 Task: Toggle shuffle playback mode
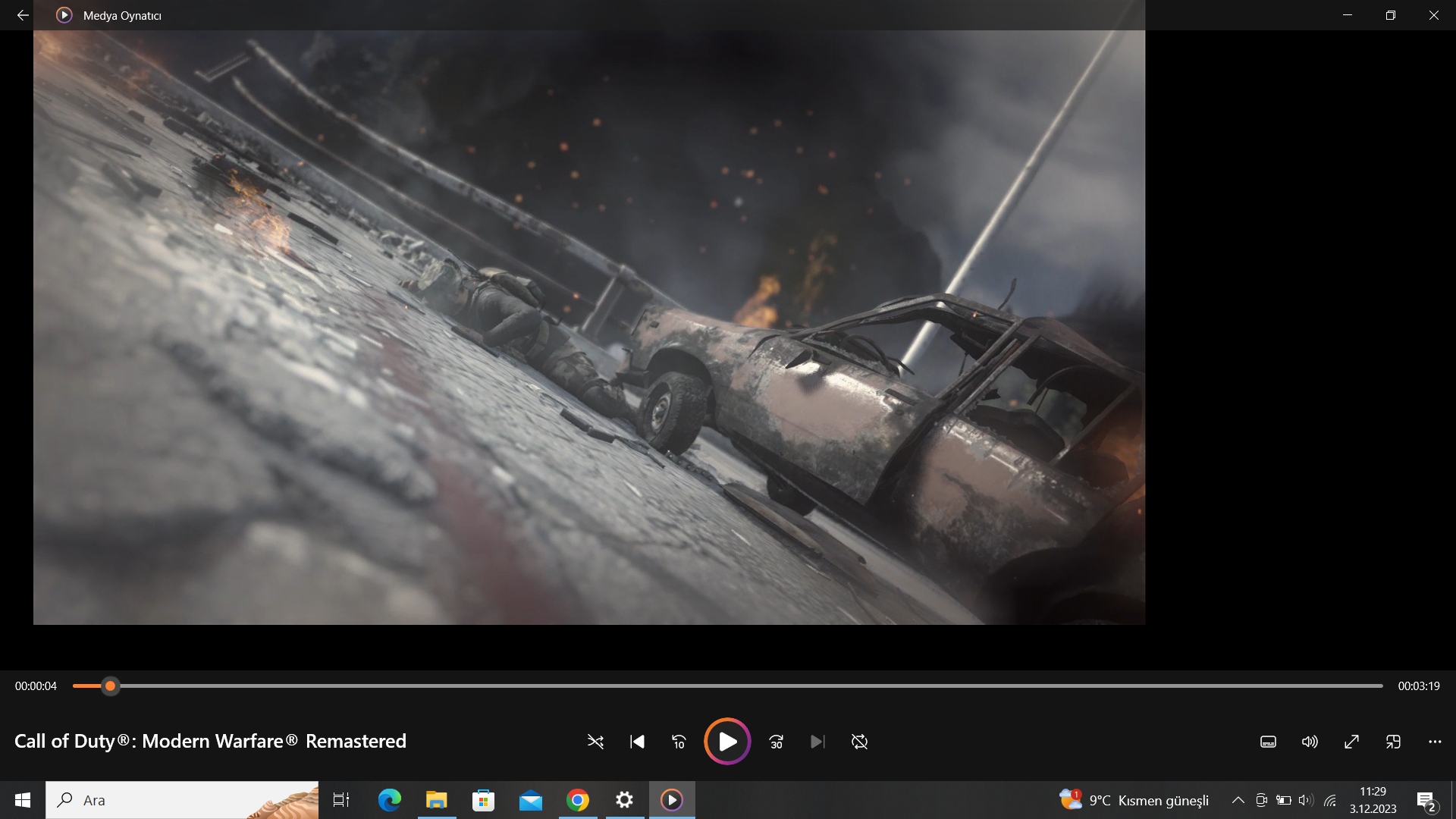[x=595, y=742]
